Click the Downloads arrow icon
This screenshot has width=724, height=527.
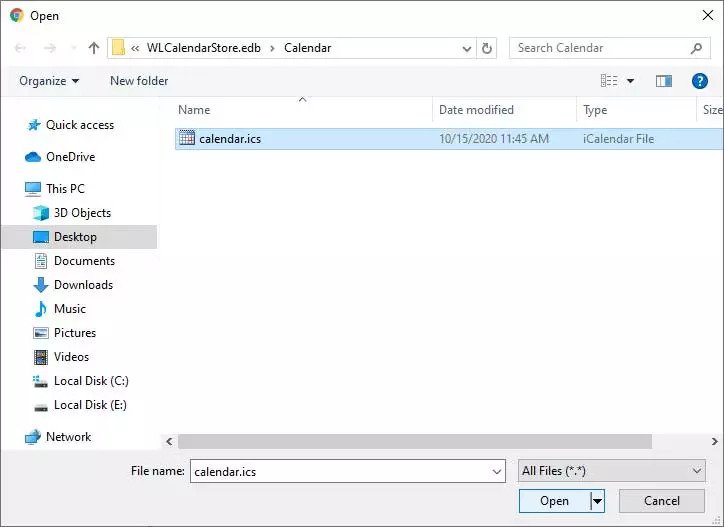click(x=41, y=285)
